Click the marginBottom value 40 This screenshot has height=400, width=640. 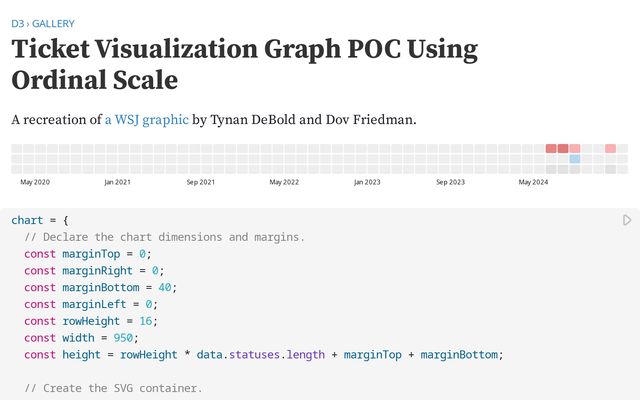(165, 287)
